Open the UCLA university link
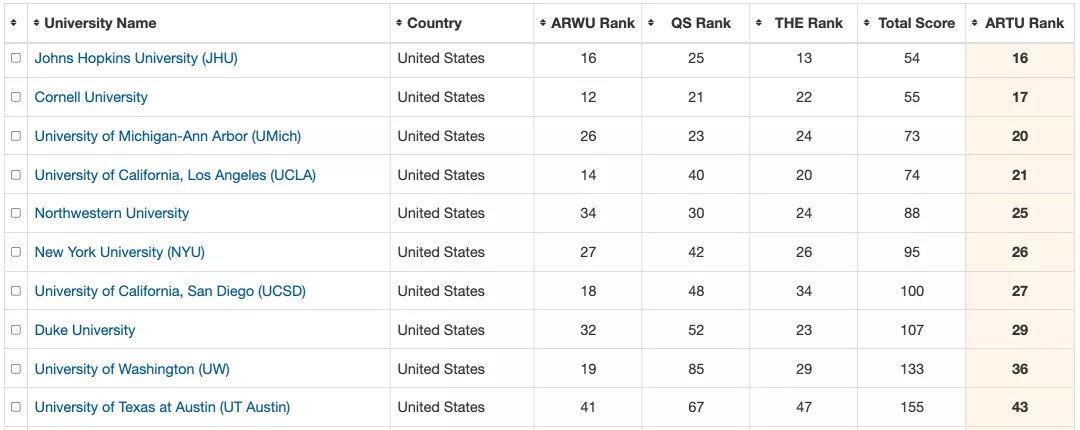This screenshot has width=1080, height=430. [175, 175]
